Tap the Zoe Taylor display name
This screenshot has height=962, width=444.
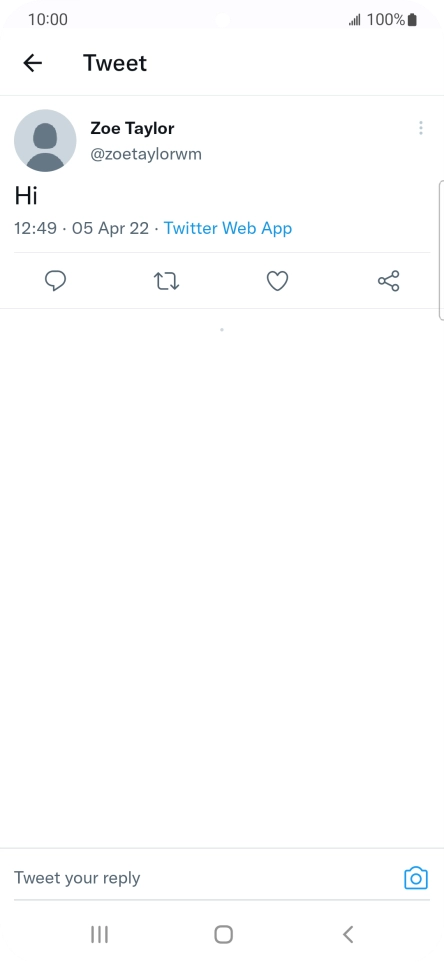(x=132, y=128)
